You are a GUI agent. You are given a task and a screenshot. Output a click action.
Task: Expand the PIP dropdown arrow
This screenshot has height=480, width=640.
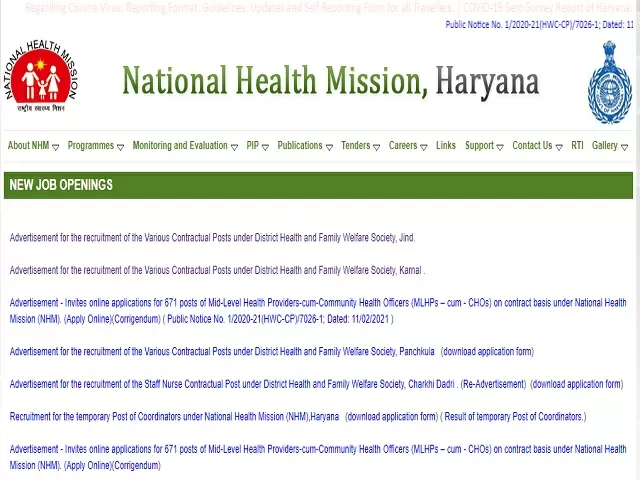click(x=265, y=147)
